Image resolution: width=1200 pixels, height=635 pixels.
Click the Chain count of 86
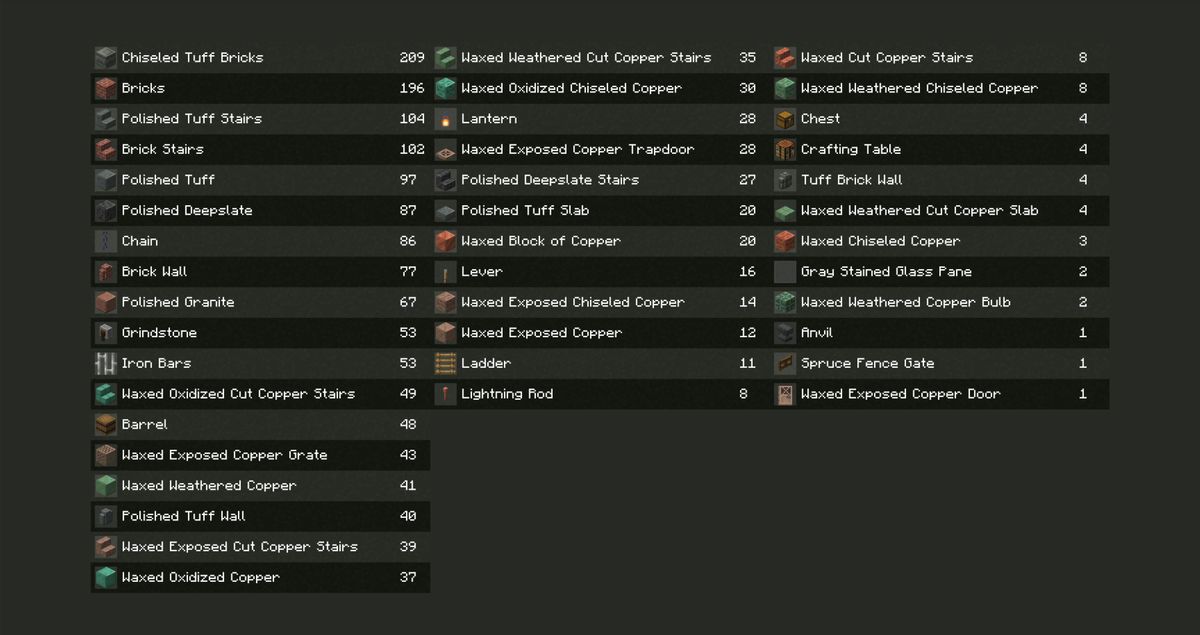[x=408, y=241]
